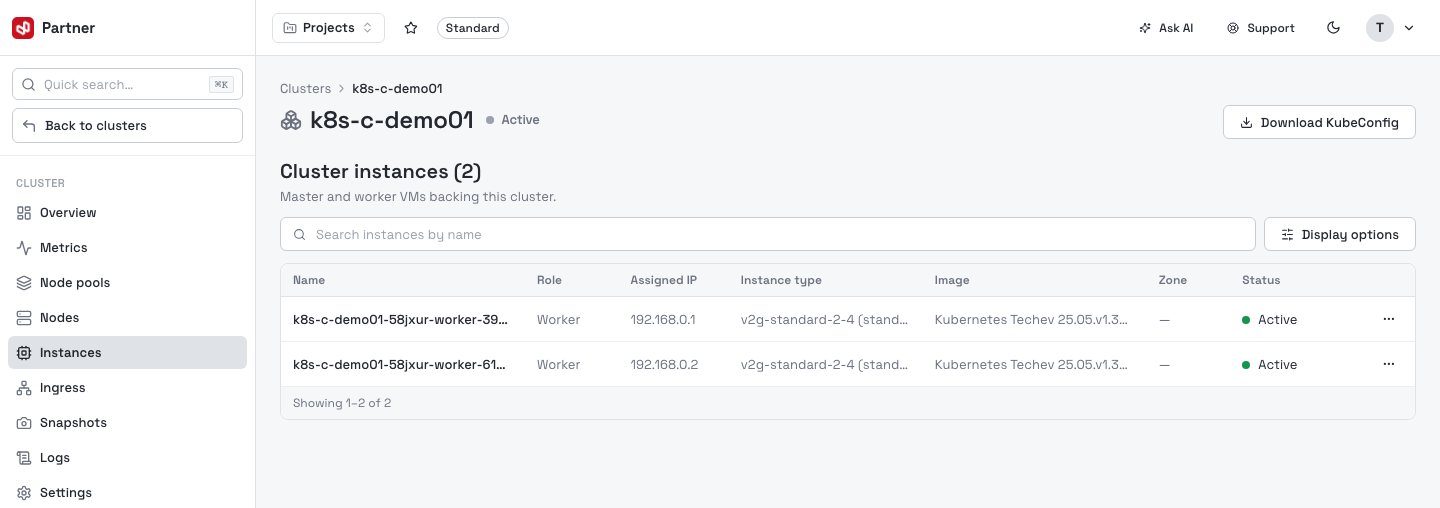Click IP address 192.168.0.2
Screen dimensions: 1440x508
pos(664,365)
